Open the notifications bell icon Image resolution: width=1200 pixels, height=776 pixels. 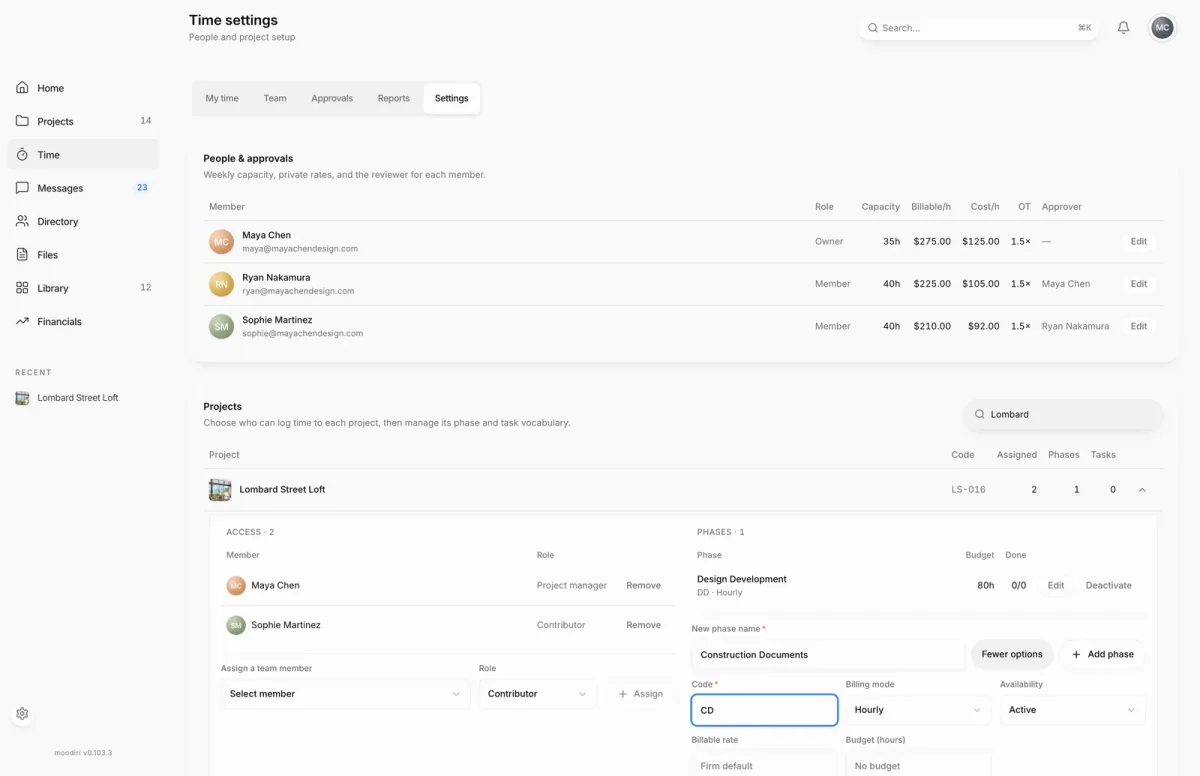point(1123,28)
